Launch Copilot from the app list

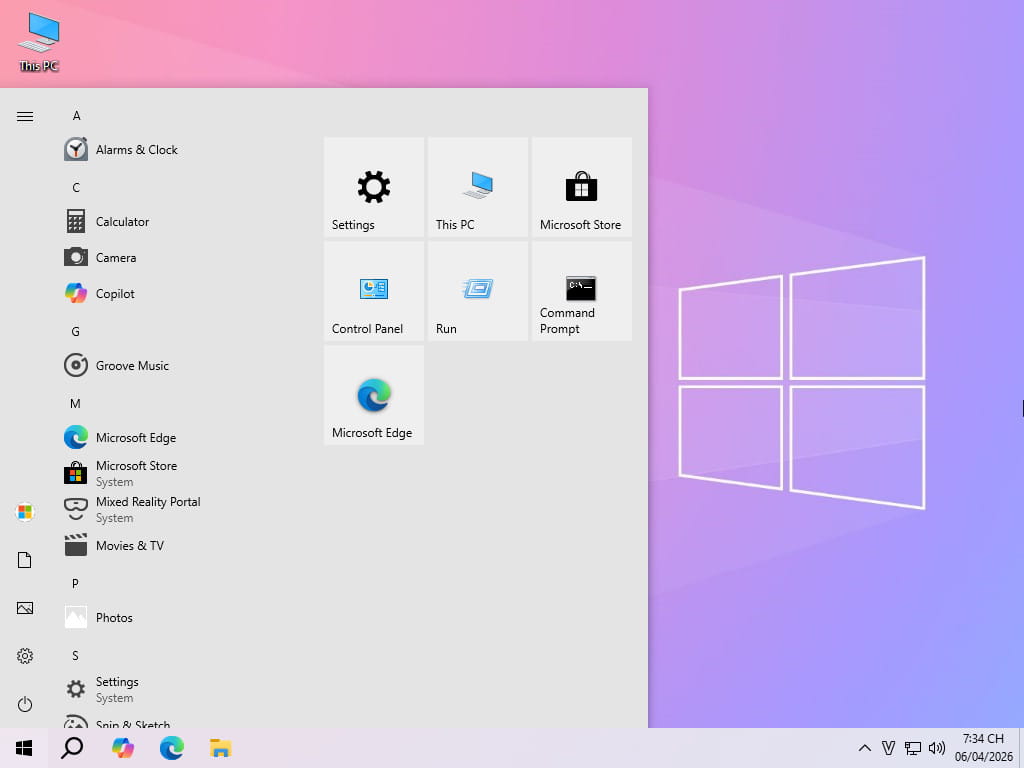click(176, 293)
